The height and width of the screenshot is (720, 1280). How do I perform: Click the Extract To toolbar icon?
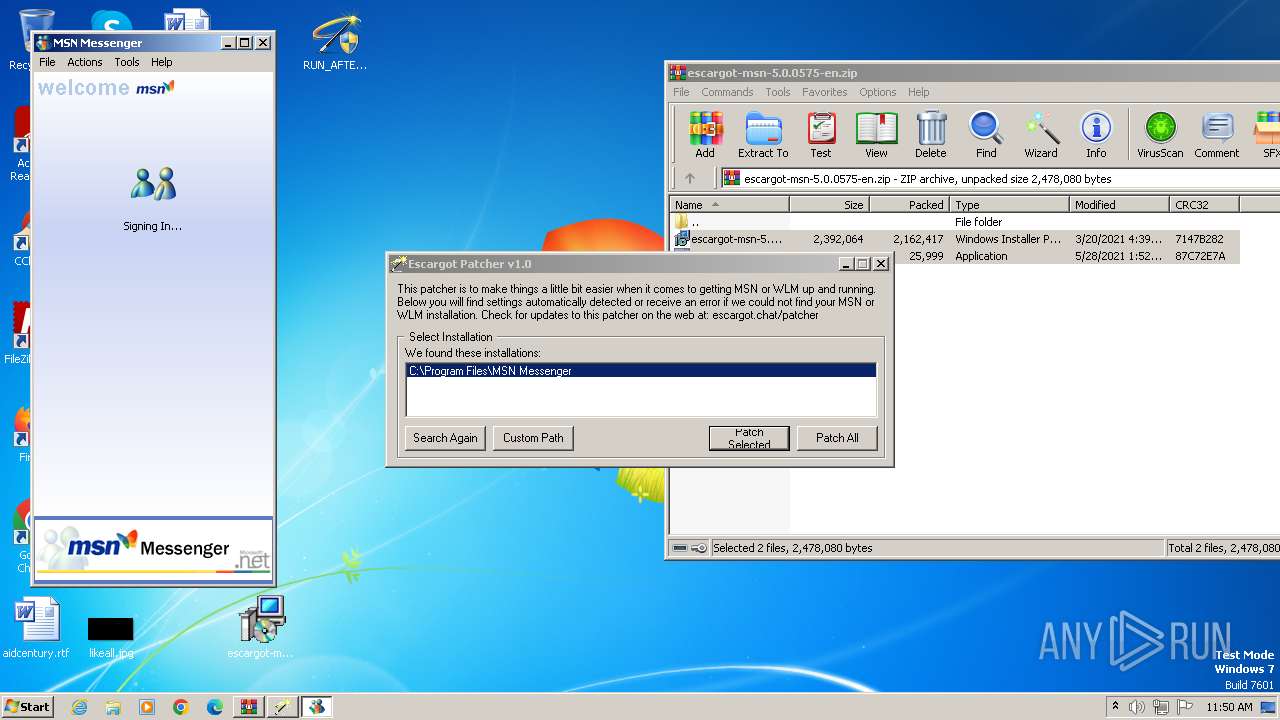click(x=763, y=135)
